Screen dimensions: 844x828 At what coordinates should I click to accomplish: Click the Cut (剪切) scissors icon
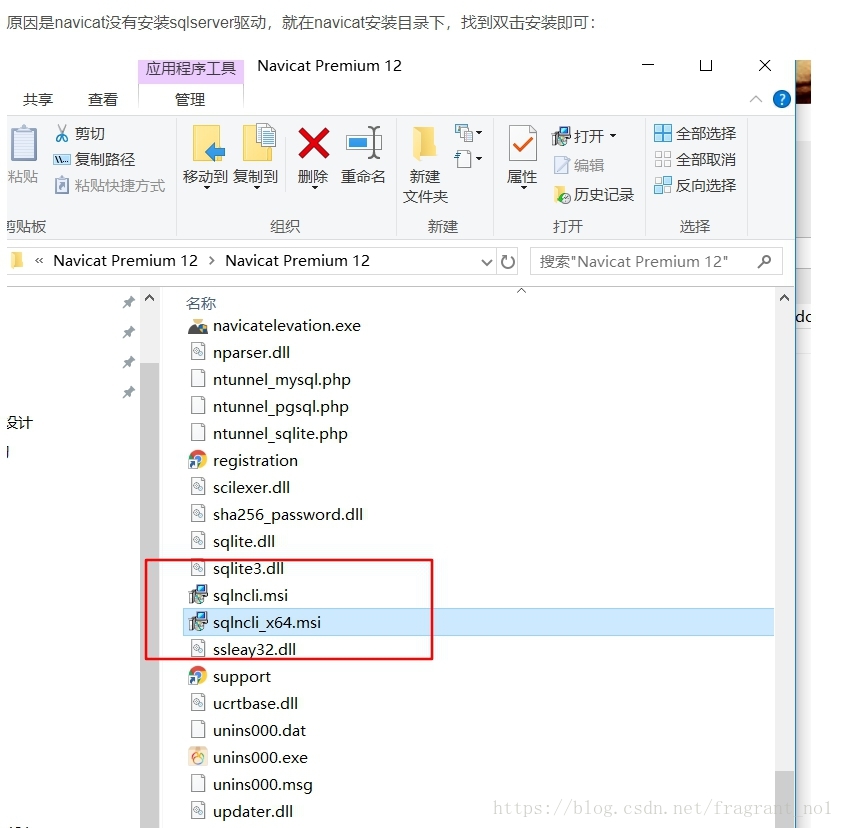(62, 133)
